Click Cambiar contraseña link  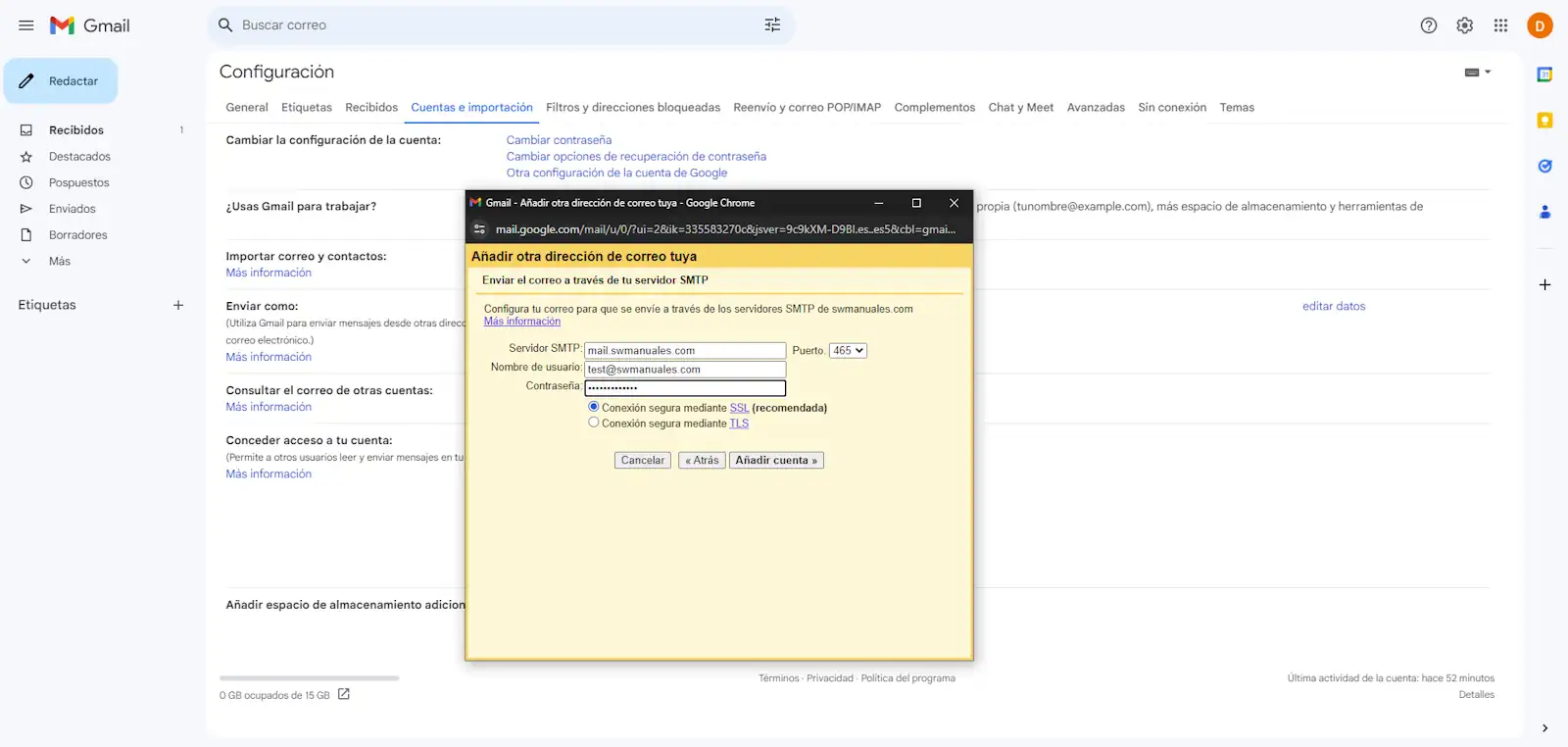(x=559, y=140)
